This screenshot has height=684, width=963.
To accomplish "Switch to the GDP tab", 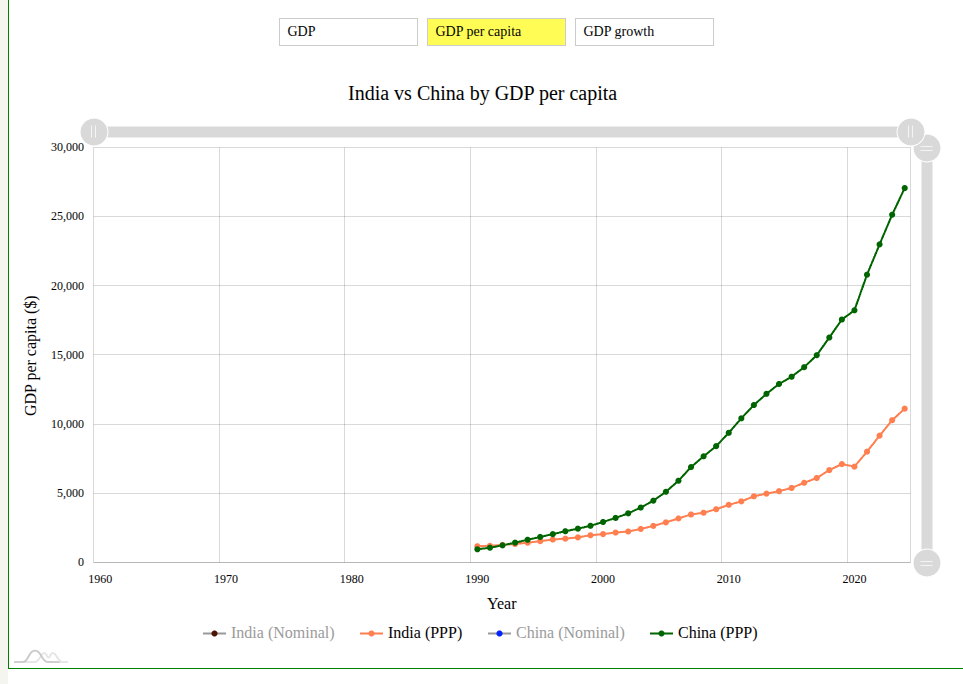I will pyautogui.click(x=348, y=32).
